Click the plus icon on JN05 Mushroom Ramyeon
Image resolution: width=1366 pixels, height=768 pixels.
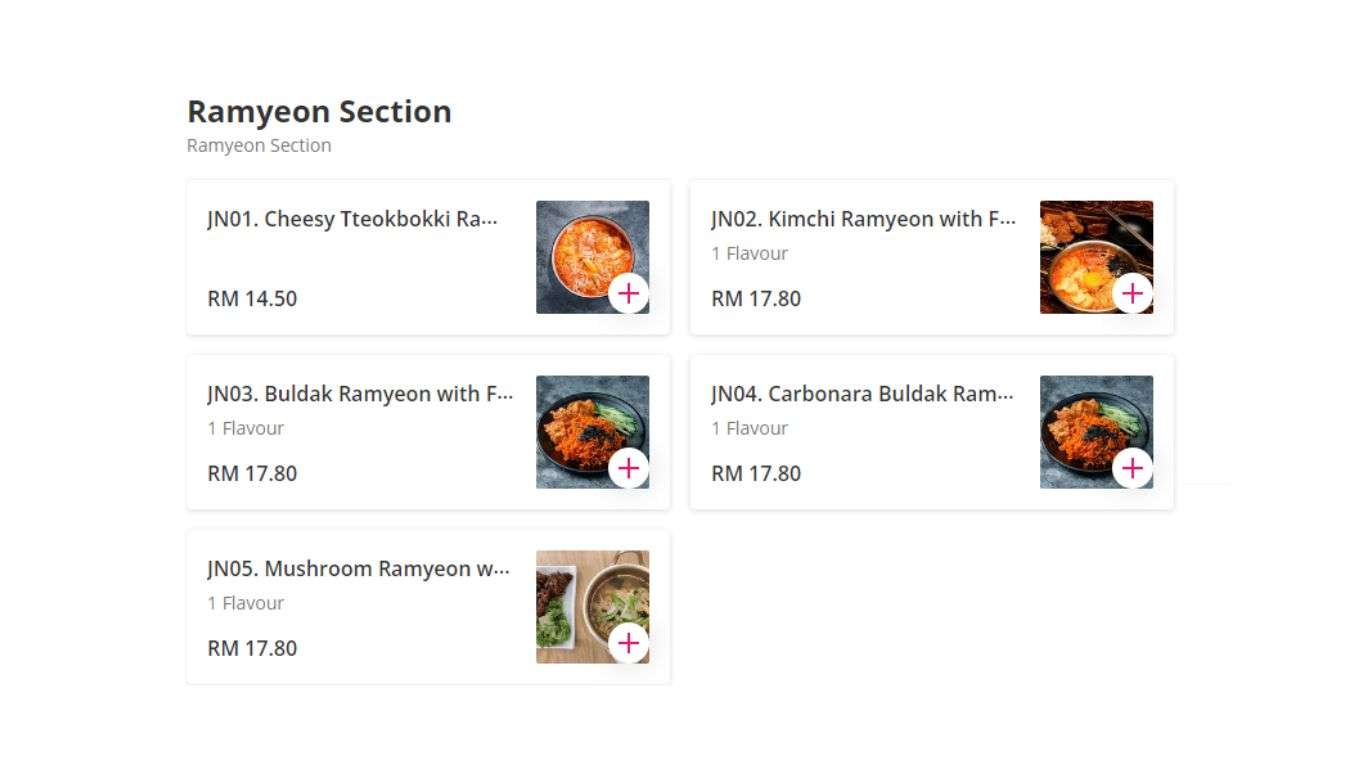pyautogui.click(x=629, y=643)
